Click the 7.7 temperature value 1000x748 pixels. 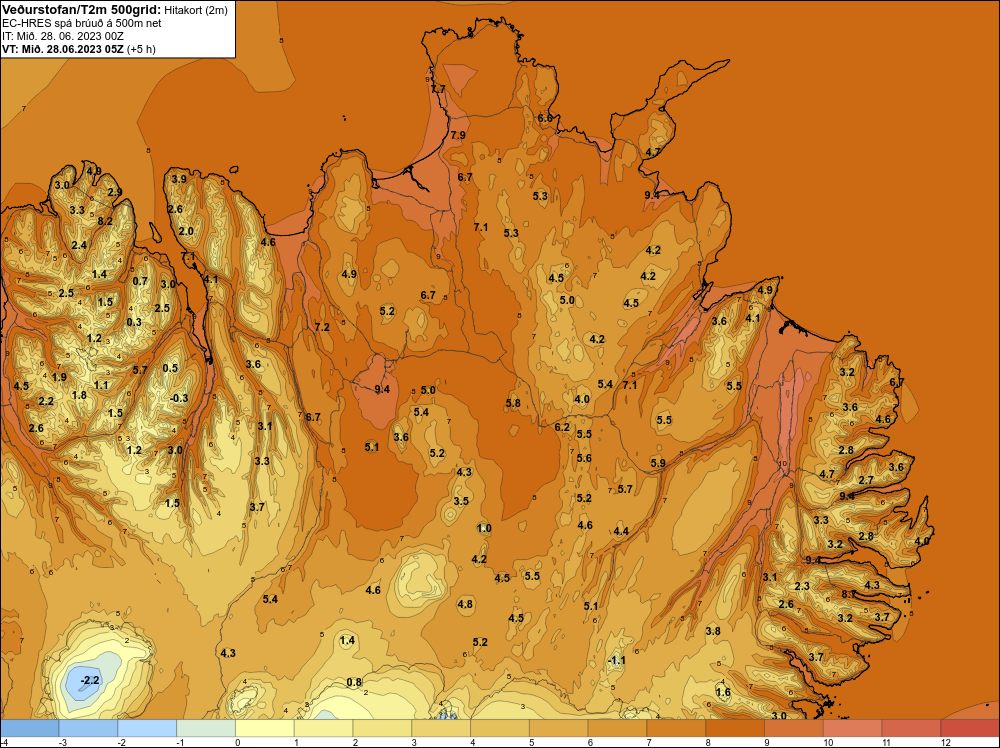click(x=439, y=89)
